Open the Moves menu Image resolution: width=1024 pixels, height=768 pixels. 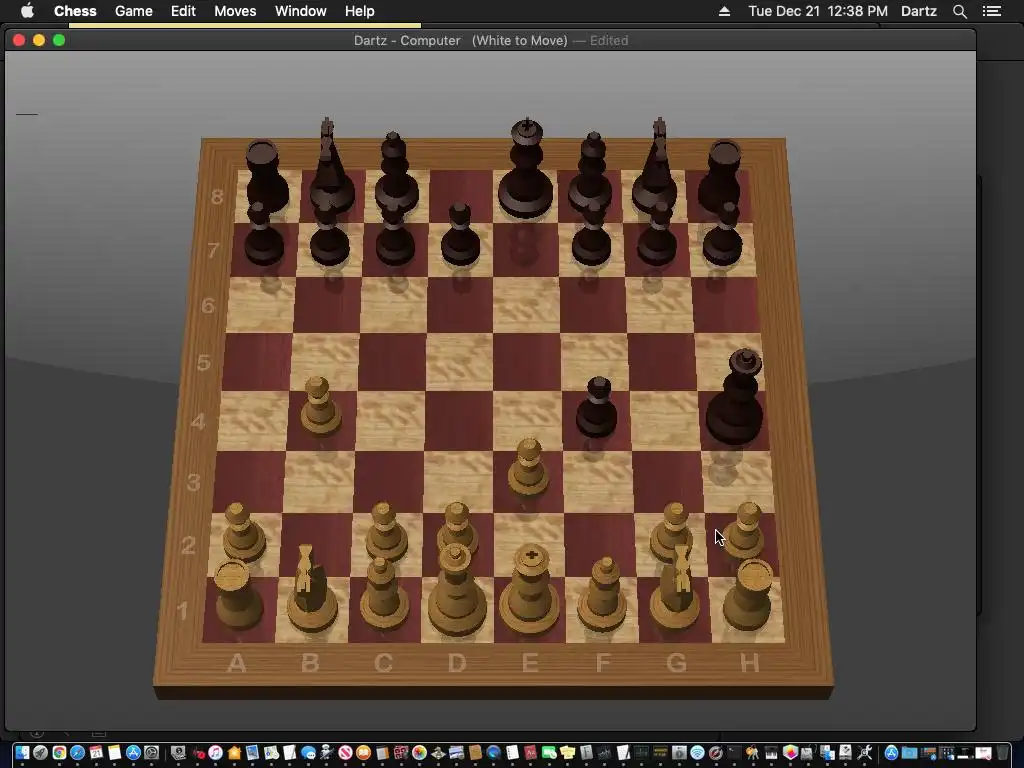point(235,11)
